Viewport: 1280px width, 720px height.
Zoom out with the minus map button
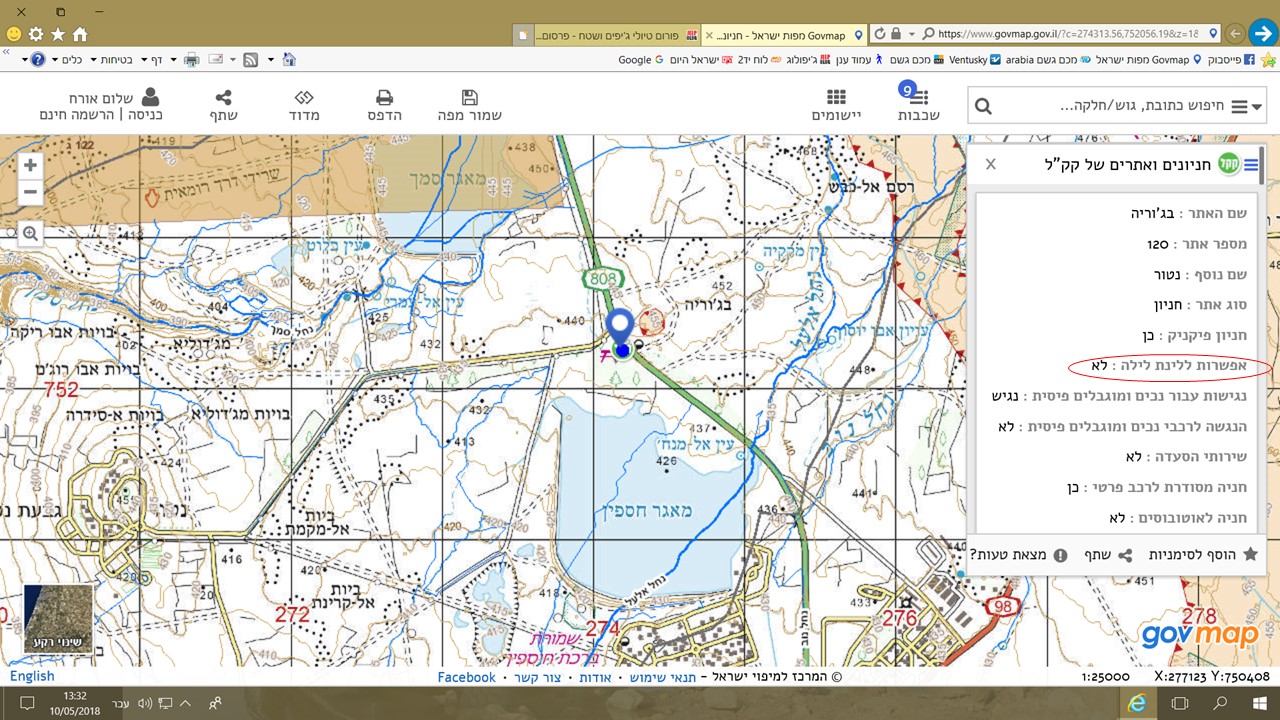31,191
